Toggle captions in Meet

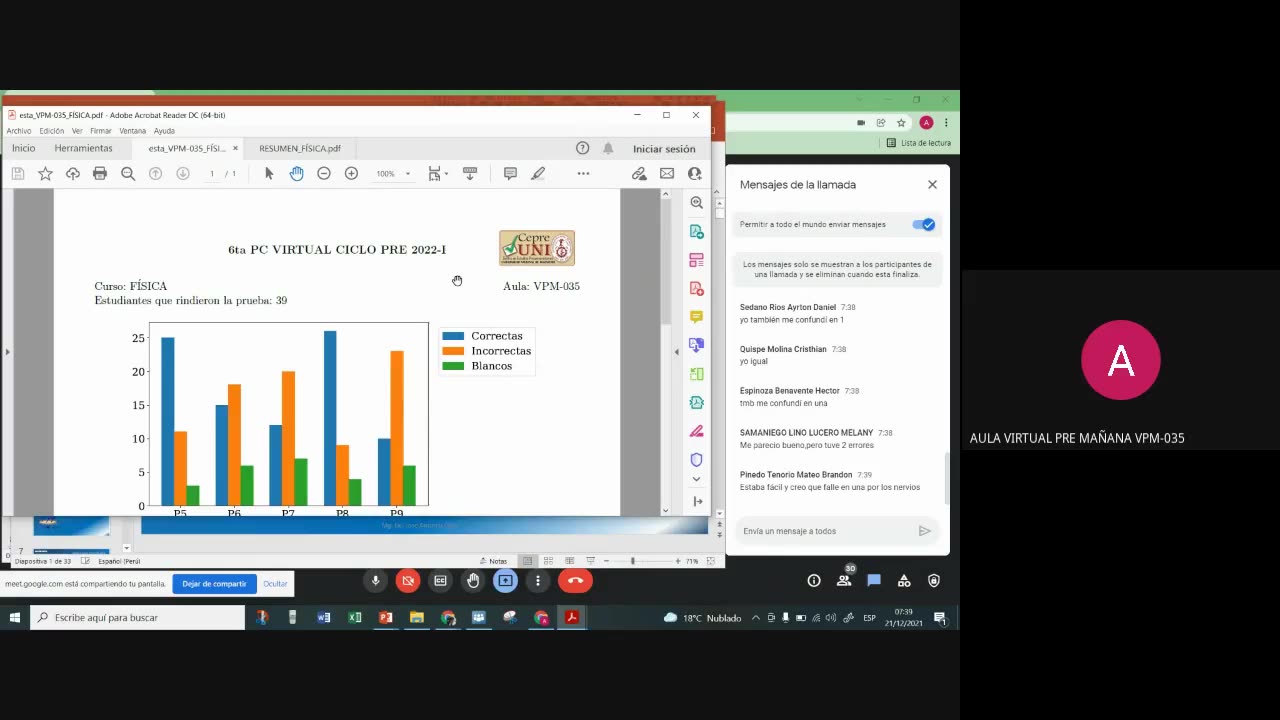(440, 580)
